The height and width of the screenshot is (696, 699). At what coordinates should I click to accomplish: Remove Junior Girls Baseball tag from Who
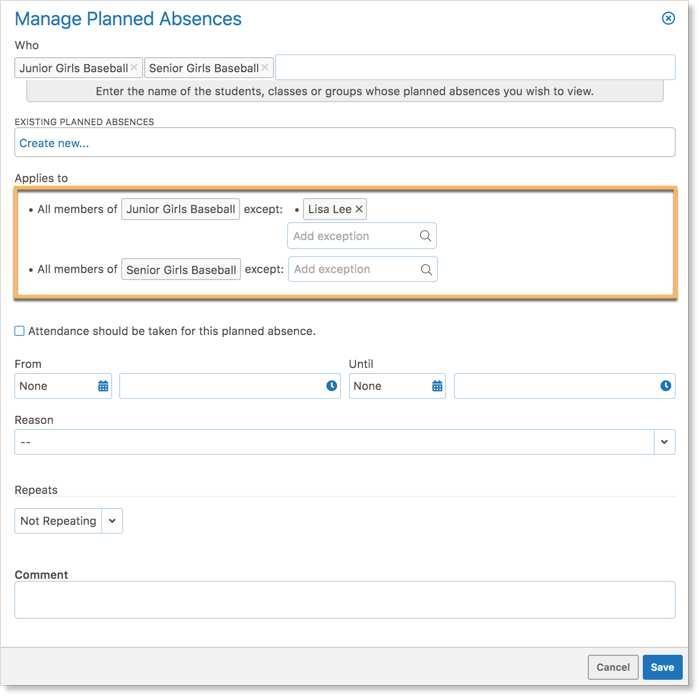(134, 68)
